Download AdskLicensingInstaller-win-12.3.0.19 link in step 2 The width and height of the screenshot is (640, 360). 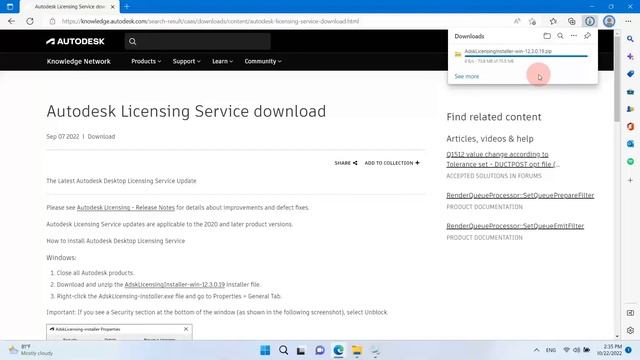pos(175,284)
